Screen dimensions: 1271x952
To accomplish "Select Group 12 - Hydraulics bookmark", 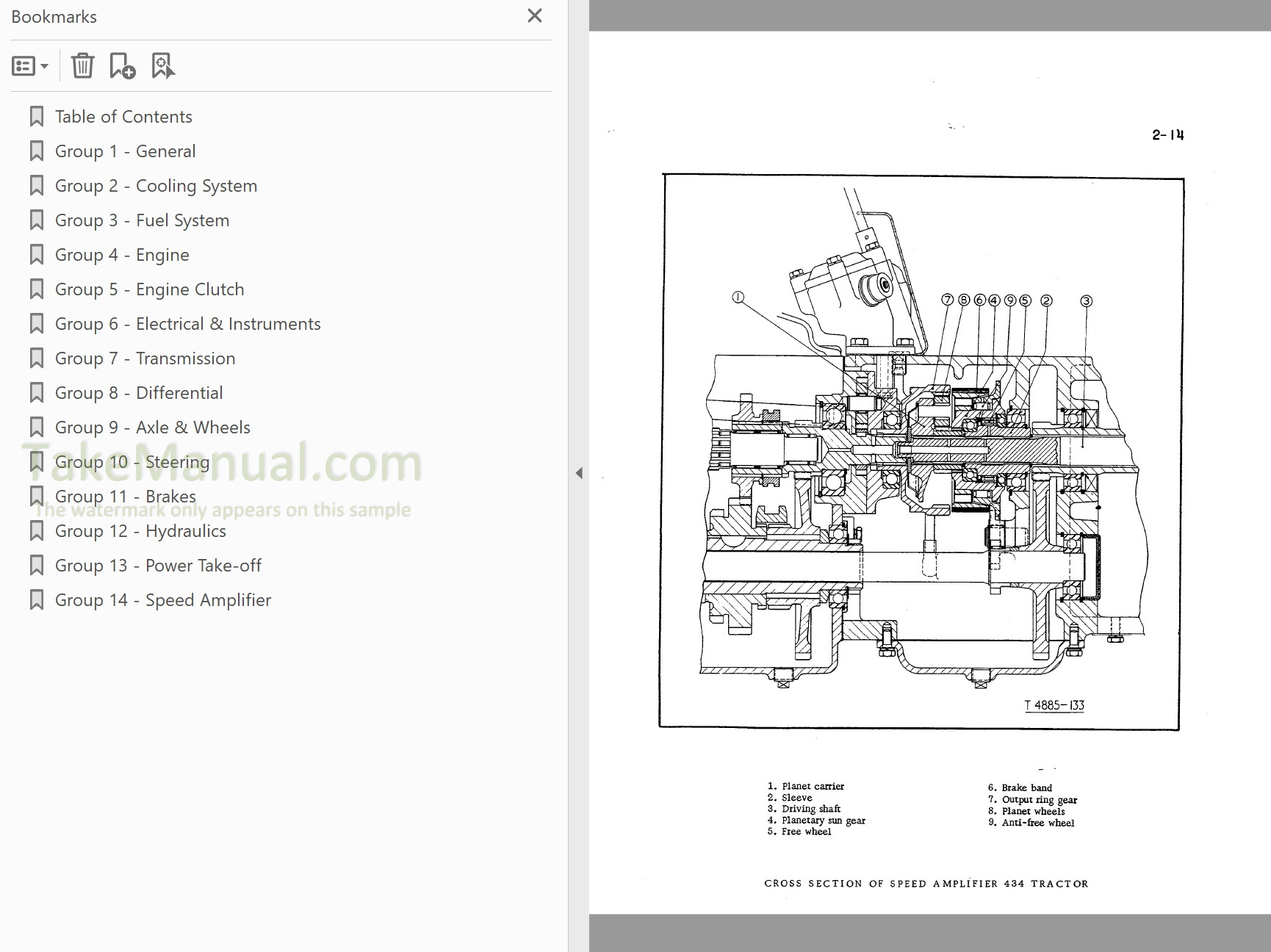I will pos(140,530).
